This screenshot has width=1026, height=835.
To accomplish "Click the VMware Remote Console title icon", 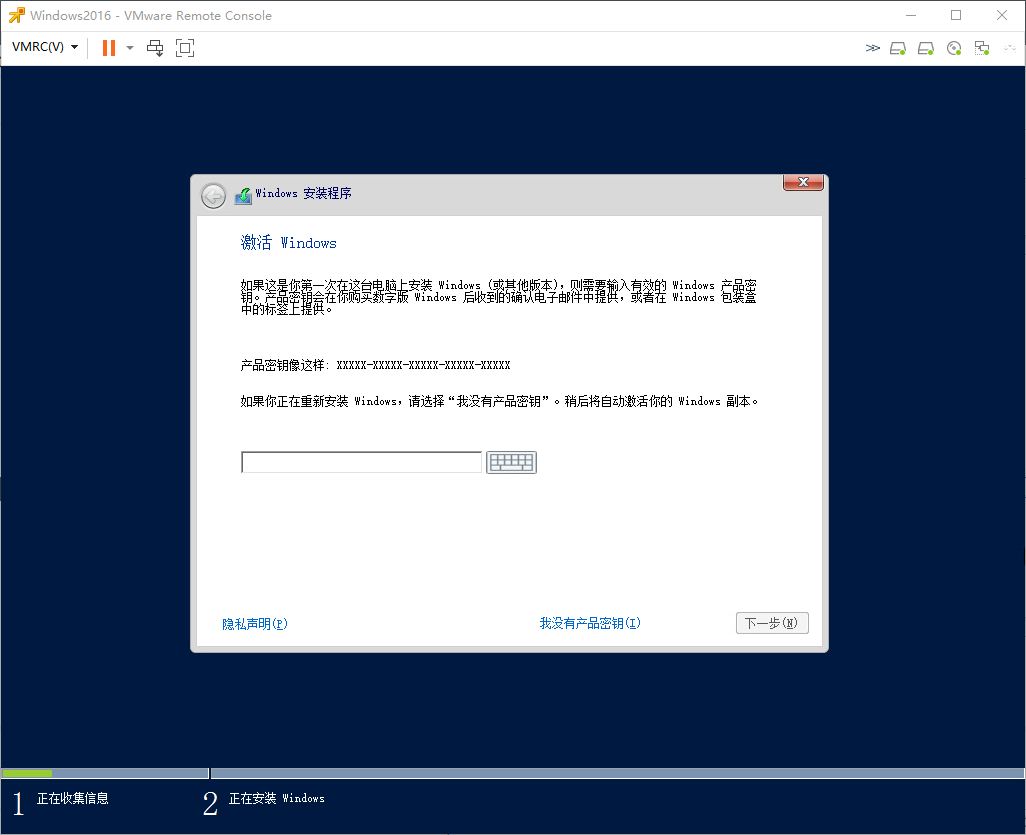I will 16,15.
